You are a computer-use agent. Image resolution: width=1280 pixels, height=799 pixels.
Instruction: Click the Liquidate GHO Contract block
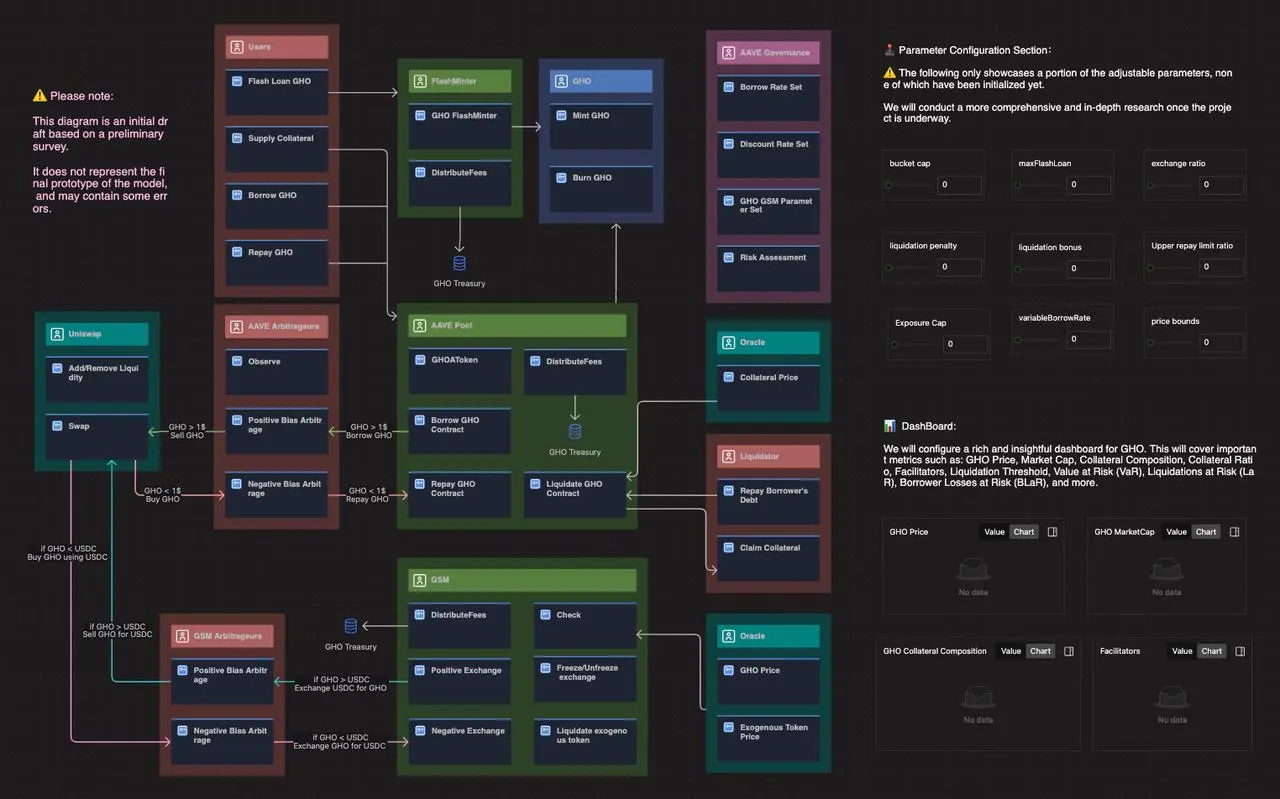(x=575, y=495)
